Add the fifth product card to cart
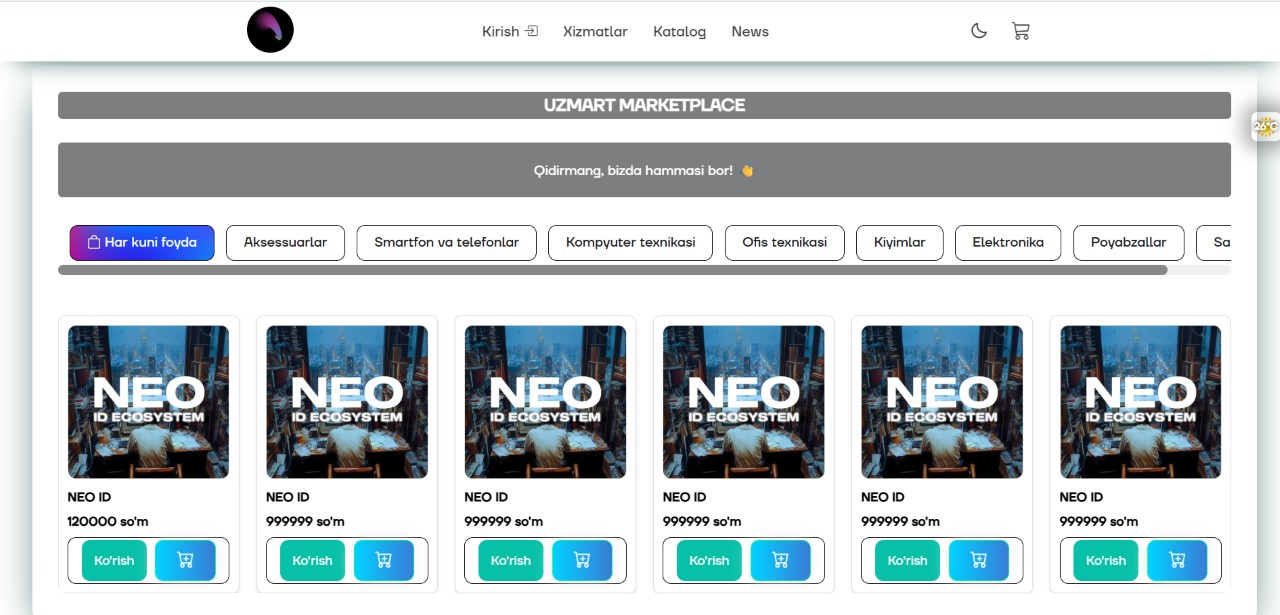1280x615 pixels. 979,561
